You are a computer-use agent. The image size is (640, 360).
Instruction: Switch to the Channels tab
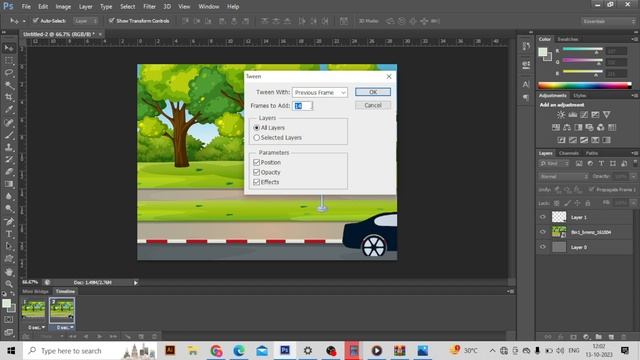[x=569, y=153]
